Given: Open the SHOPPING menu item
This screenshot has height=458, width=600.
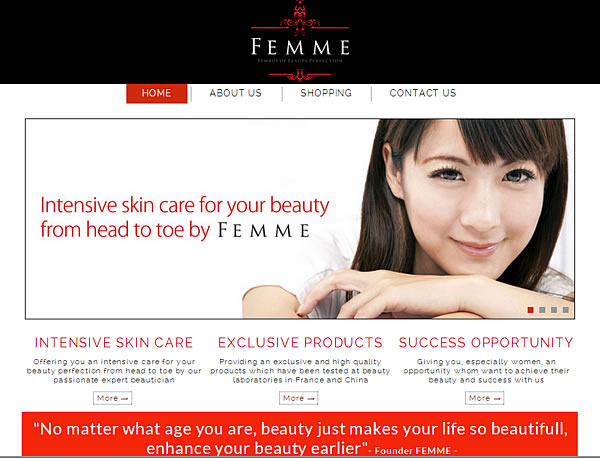Looking at the screenshot, I should click(x=326, y=93).
